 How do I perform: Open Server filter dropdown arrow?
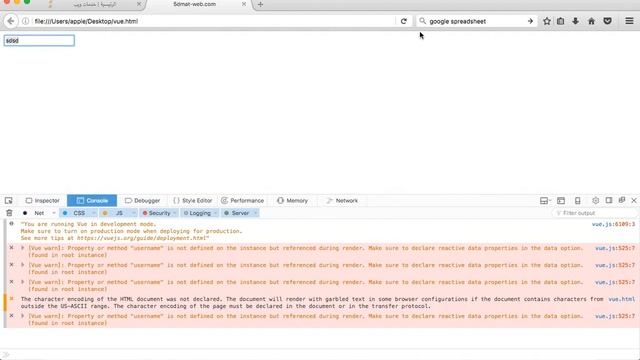click(256, 213)
